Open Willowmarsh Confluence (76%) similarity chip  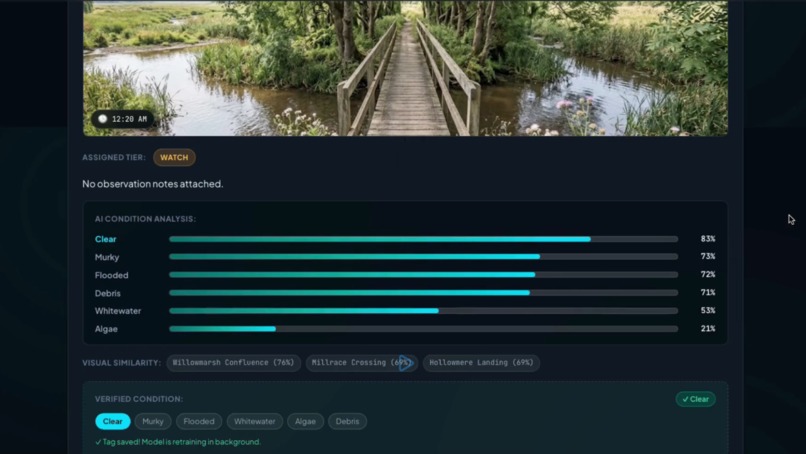pos(233,362)
